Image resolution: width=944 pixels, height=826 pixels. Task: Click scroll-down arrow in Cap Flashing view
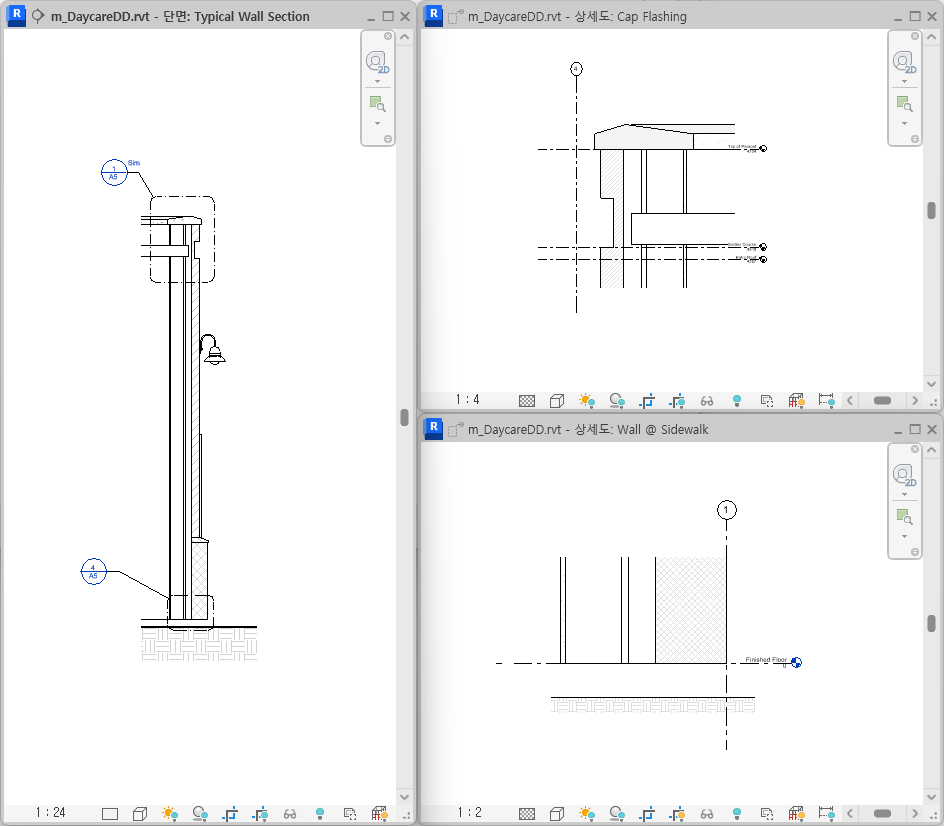tap(931, 384)
